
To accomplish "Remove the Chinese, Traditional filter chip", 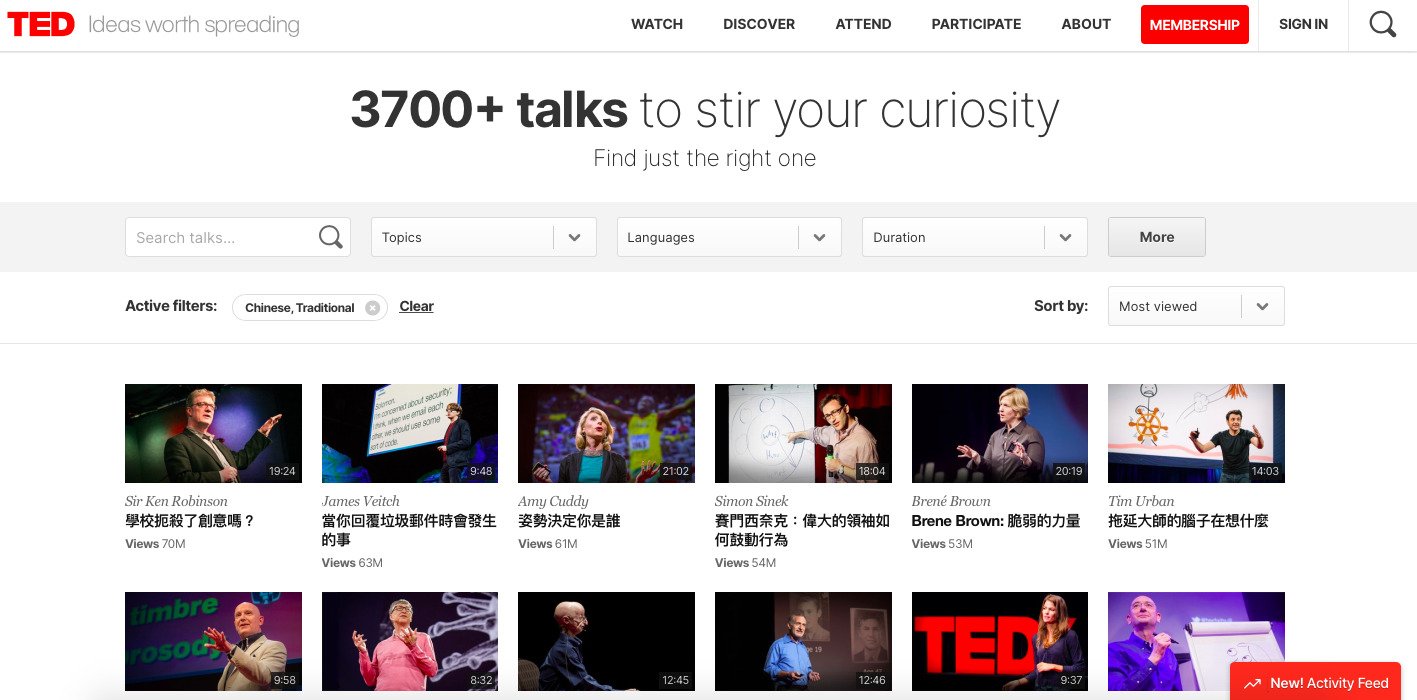I will (x=372, y=308).
